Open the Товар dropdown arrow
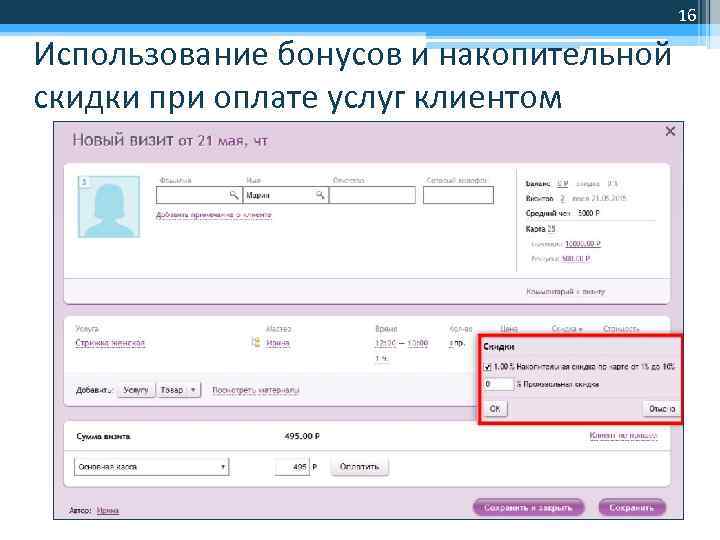 tap(193, 390)
